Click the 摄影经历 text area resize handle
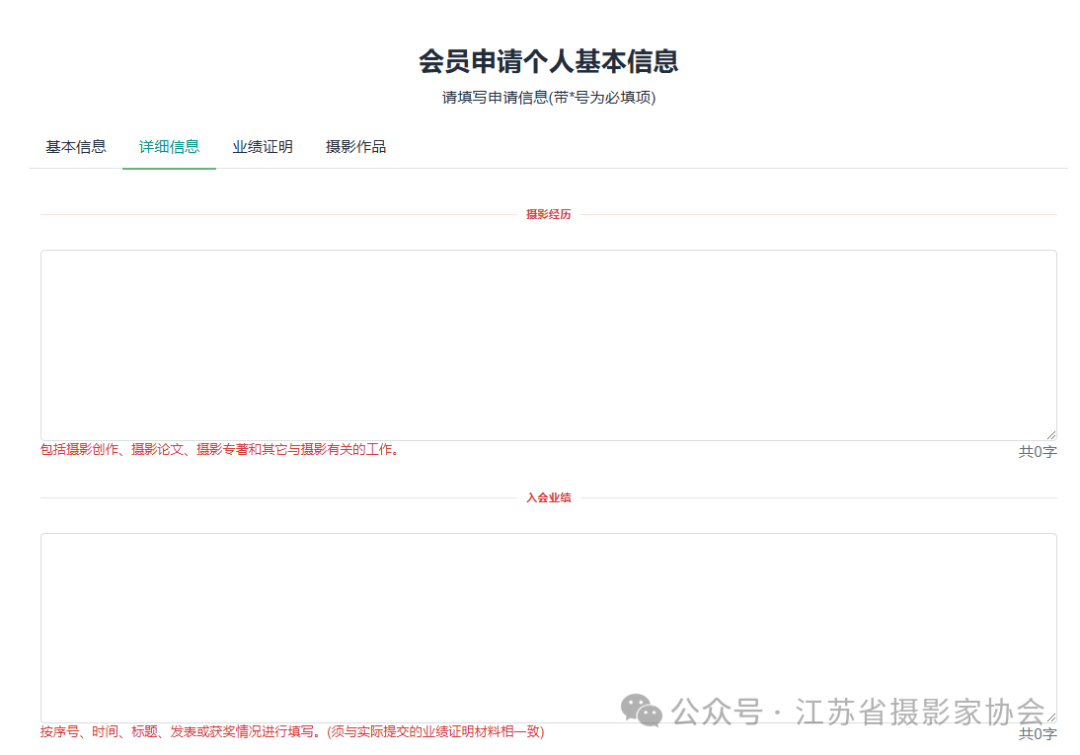Screen dimensions: 1080x755 click(1051, 435)
